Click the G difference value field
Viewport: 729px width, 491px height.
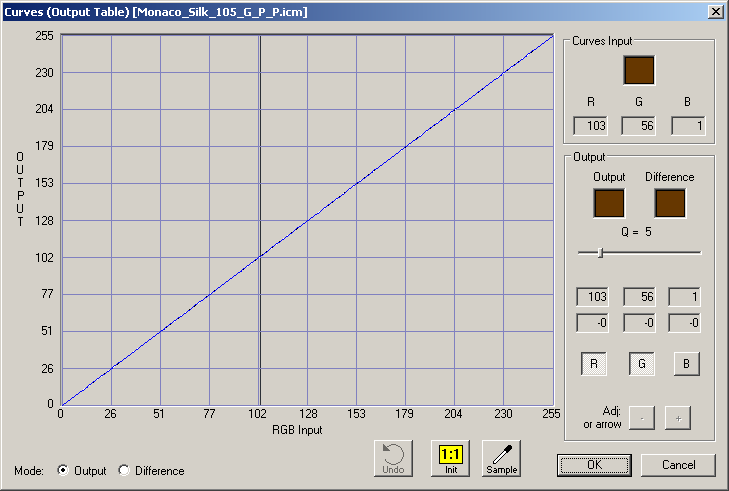(x=639, y=323)
